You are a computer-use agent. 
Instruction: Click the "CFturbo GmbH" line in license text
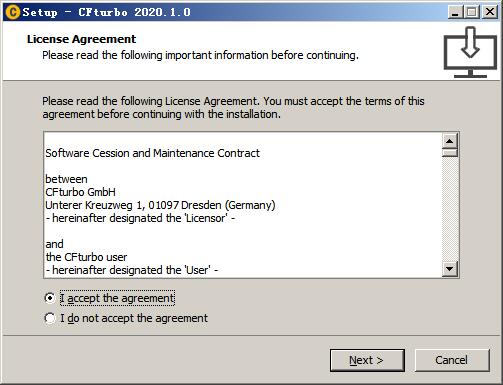(81, 192)
